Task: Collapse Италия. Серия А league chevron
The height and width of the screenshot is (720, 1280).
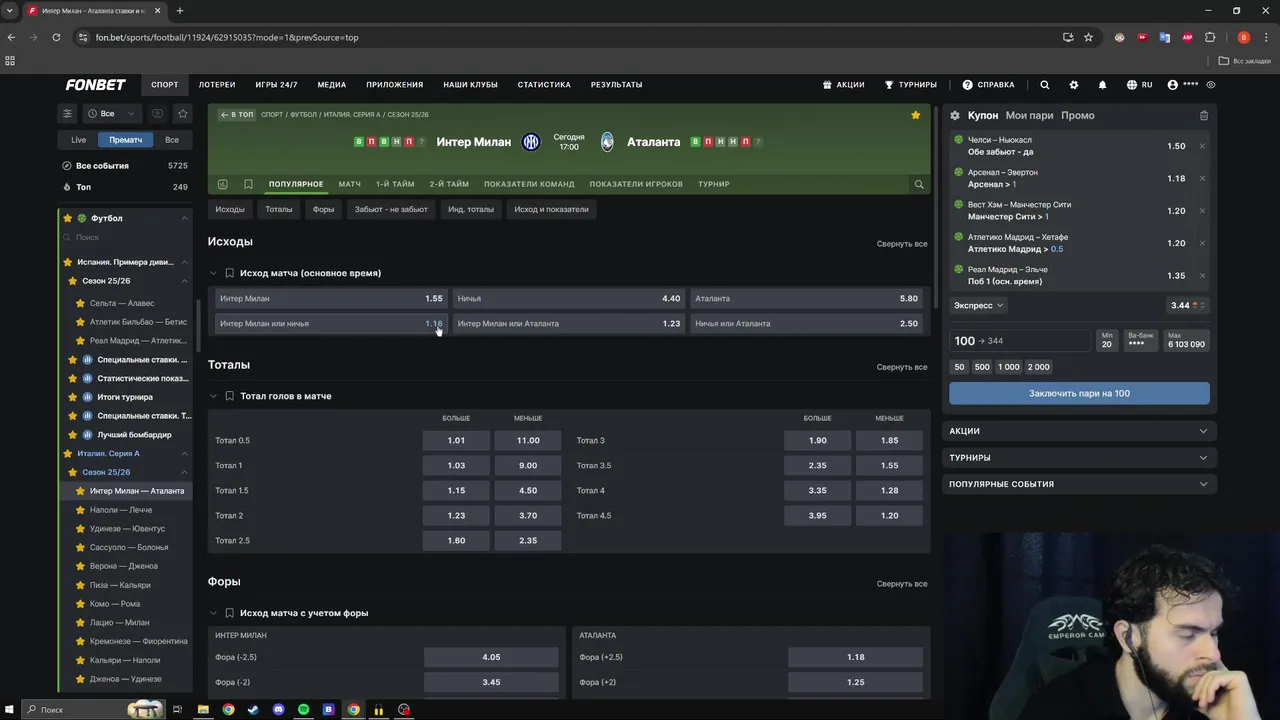Action: click(x=184, y=453)
